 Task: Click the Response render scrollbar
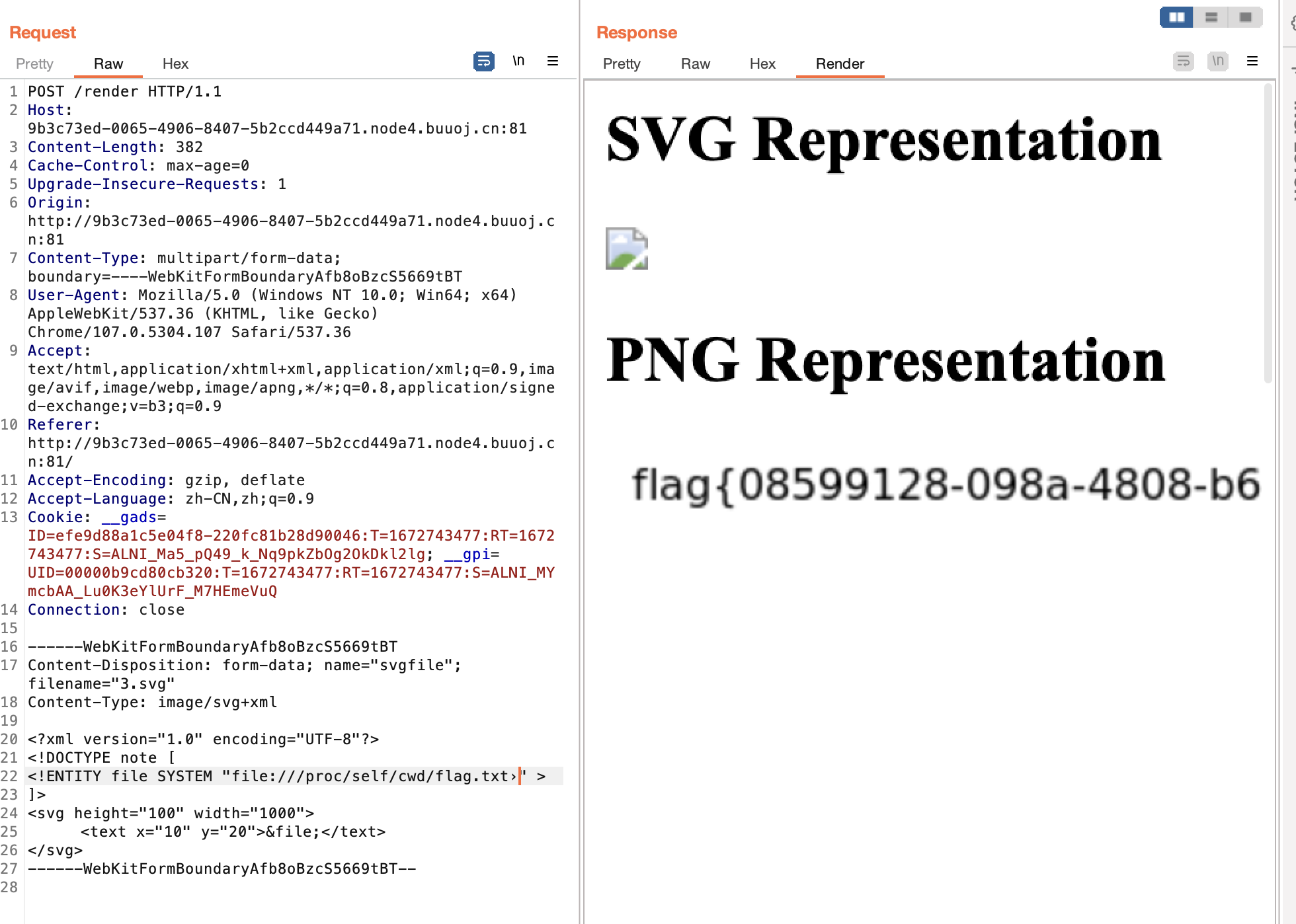(1268, 233)
